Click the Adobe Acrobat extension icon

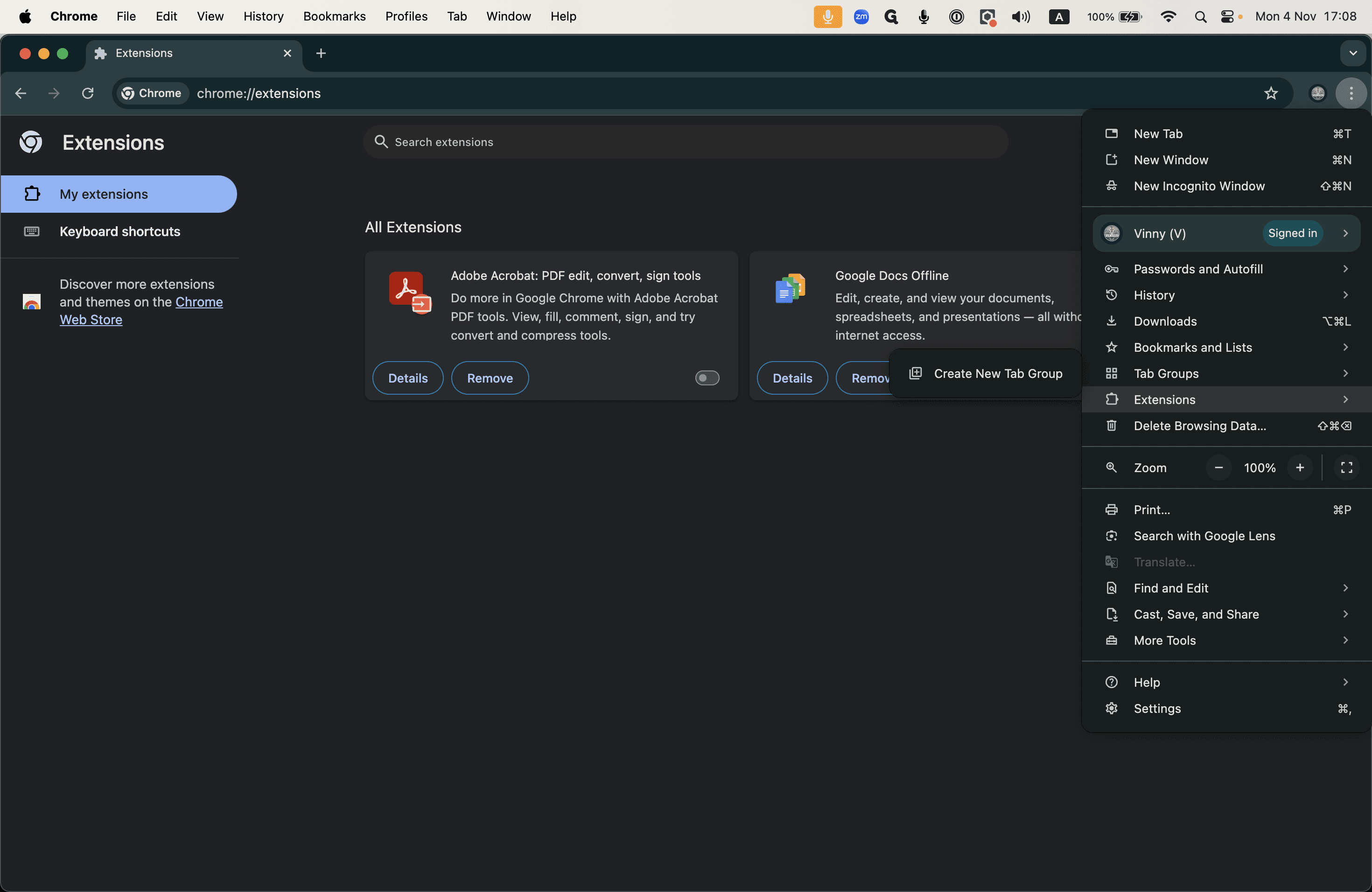[410, 293]
